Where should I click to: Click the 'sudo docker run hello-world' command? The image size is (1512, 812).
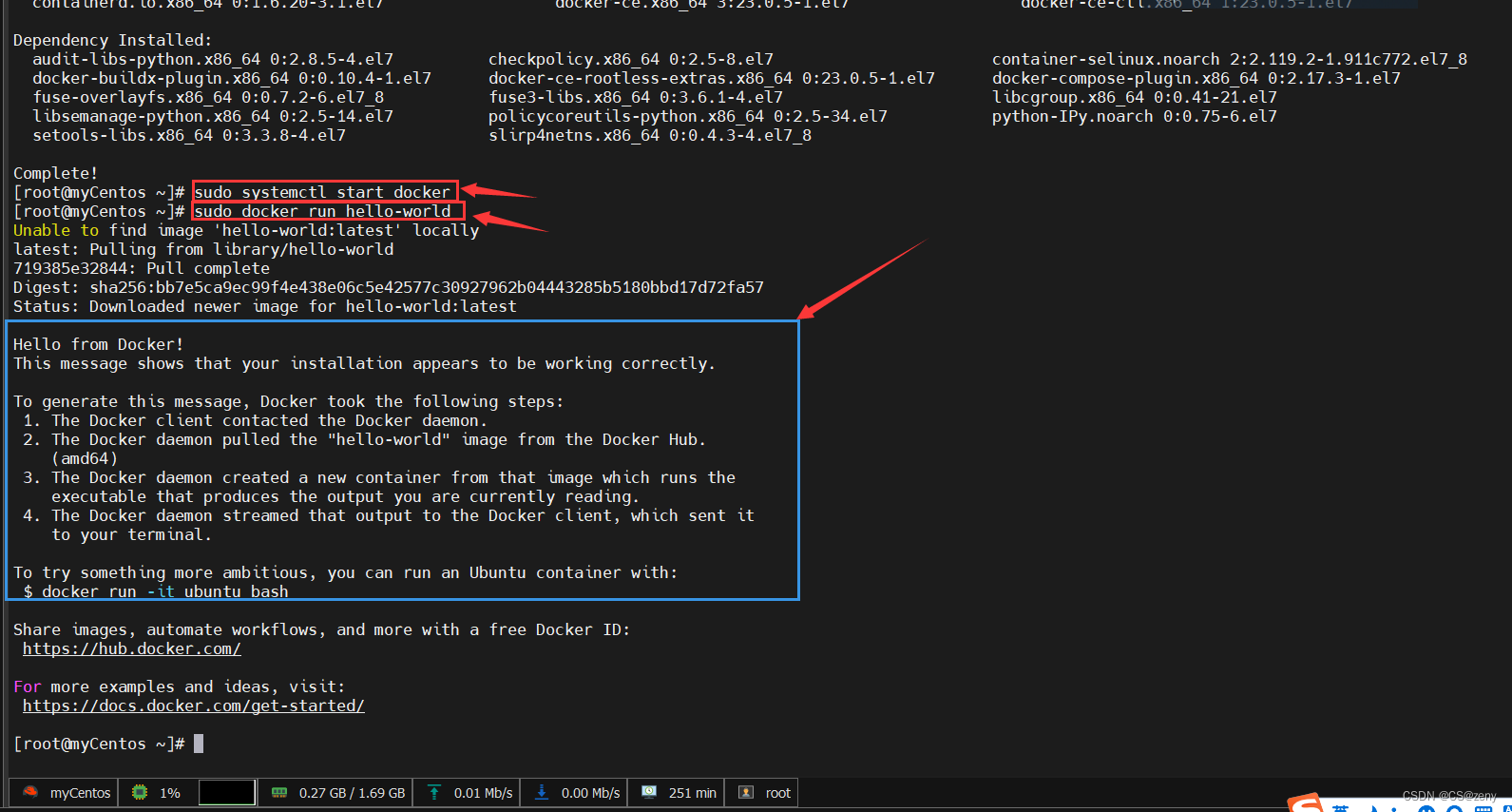click(x=322, y=211)
